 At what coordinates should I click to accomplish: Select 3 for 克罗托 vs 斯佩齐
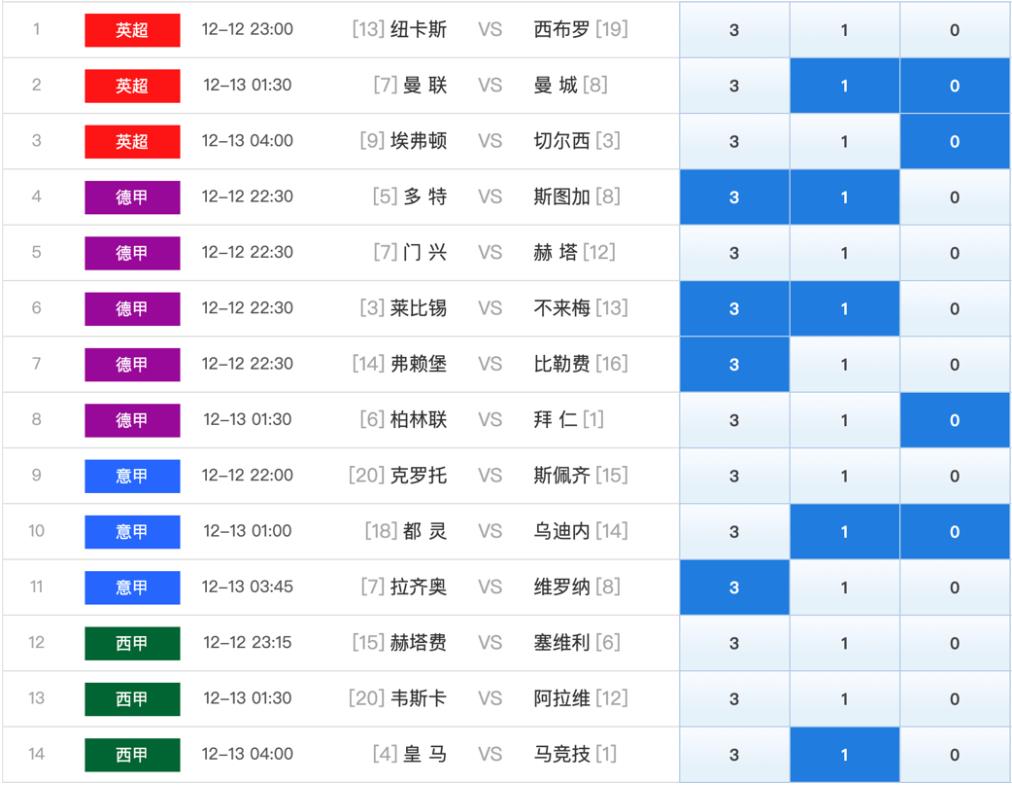tap(734, 476)
